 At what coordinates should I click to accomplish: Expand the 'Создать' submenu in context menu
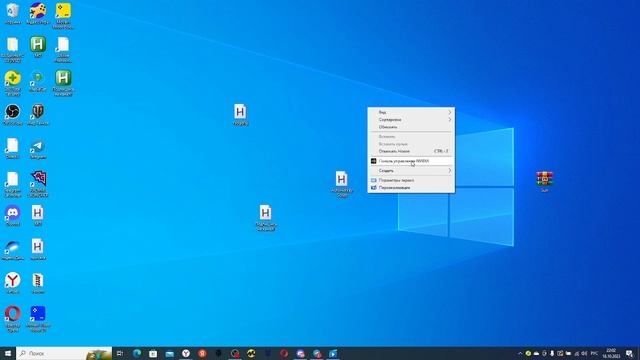411,171
